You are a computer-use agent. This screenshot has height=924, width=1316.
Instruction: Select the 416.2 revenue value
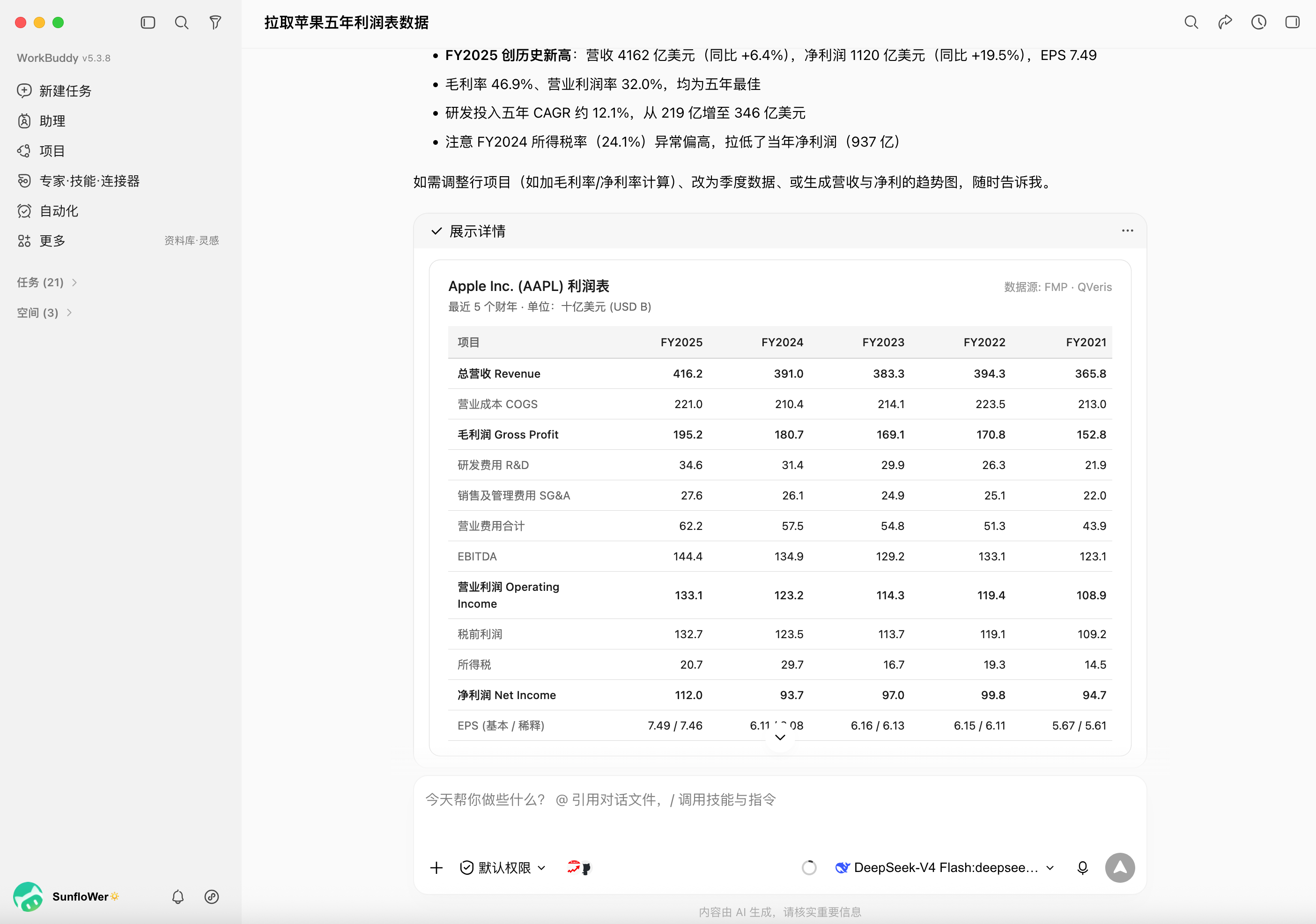(x=688, y=373)
